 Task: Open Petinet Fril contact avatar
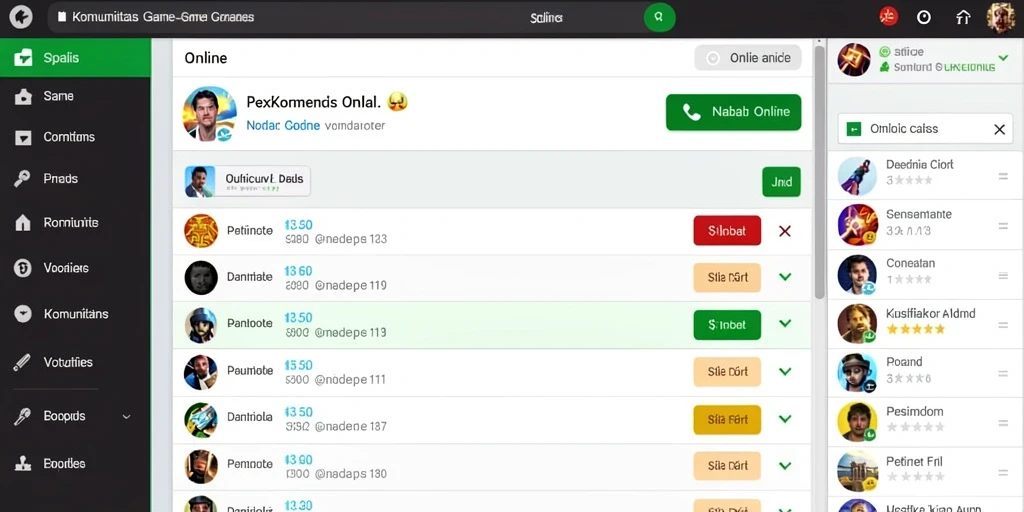click(x=857, y=471)
